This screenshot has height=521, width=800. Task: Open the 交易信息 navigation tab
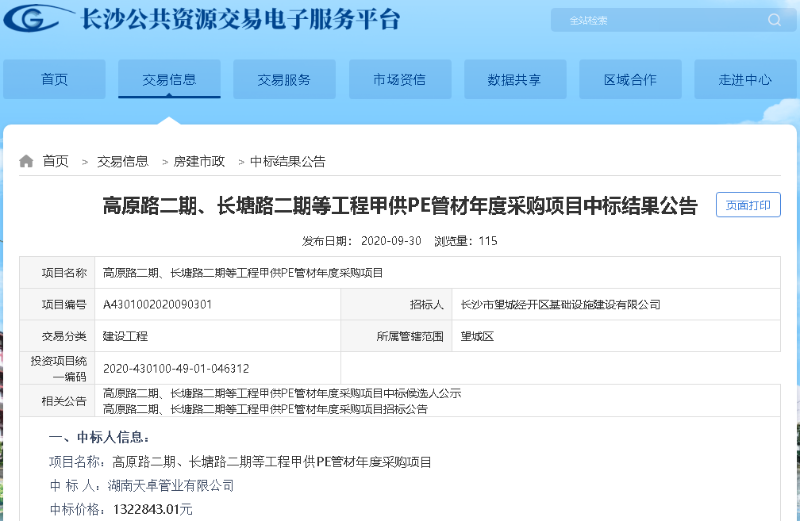click(169, 80)
